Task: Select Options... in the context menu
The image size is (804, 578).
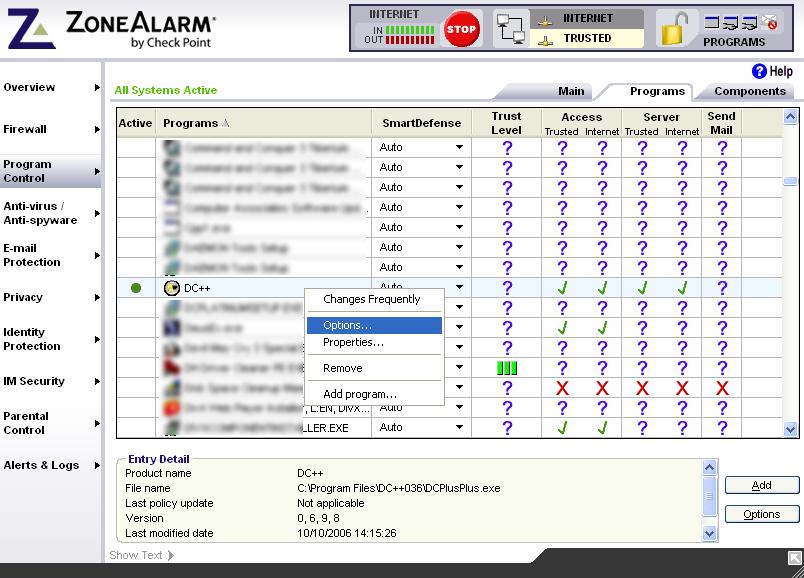Action: point(374,325)
